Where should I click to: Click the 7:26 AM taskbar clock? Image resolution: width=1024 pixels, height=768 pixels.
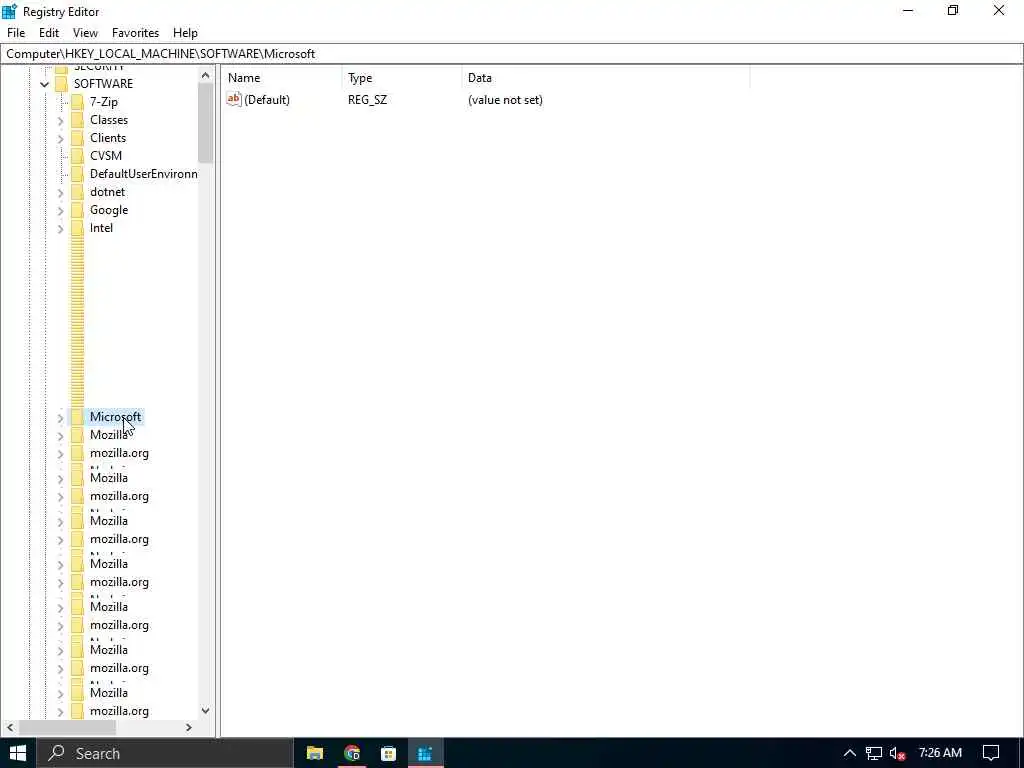tap(940, 753)
